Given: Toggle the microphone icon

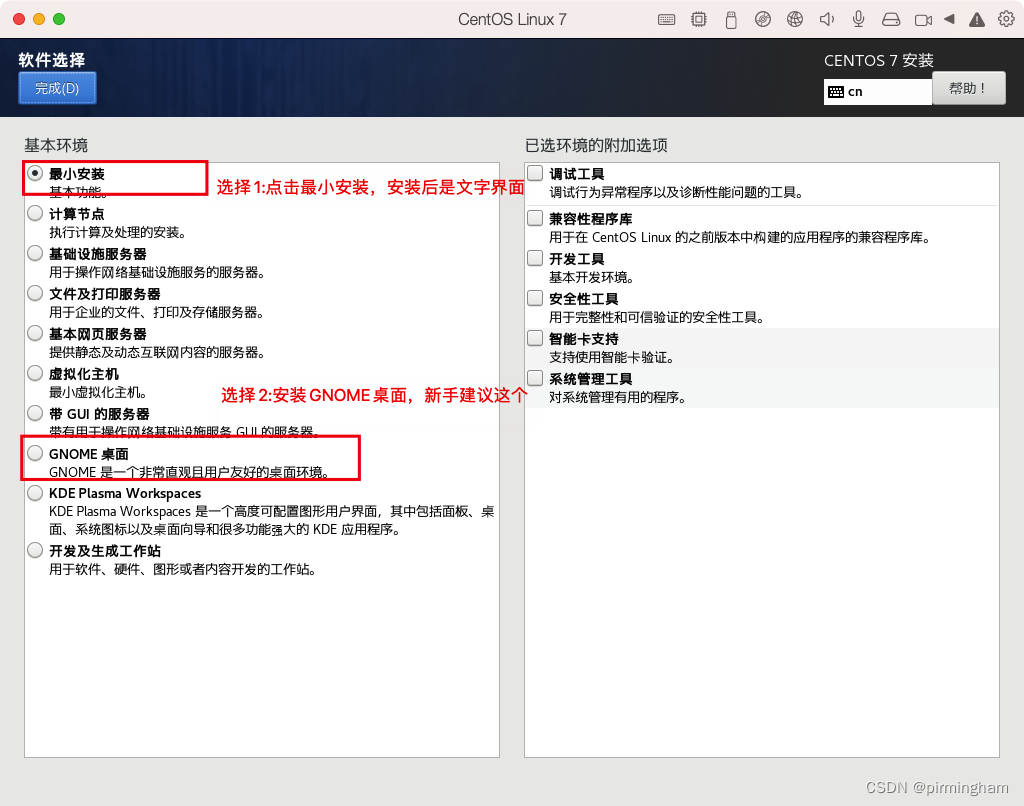Looking at the screenshot, I should 859,20.
